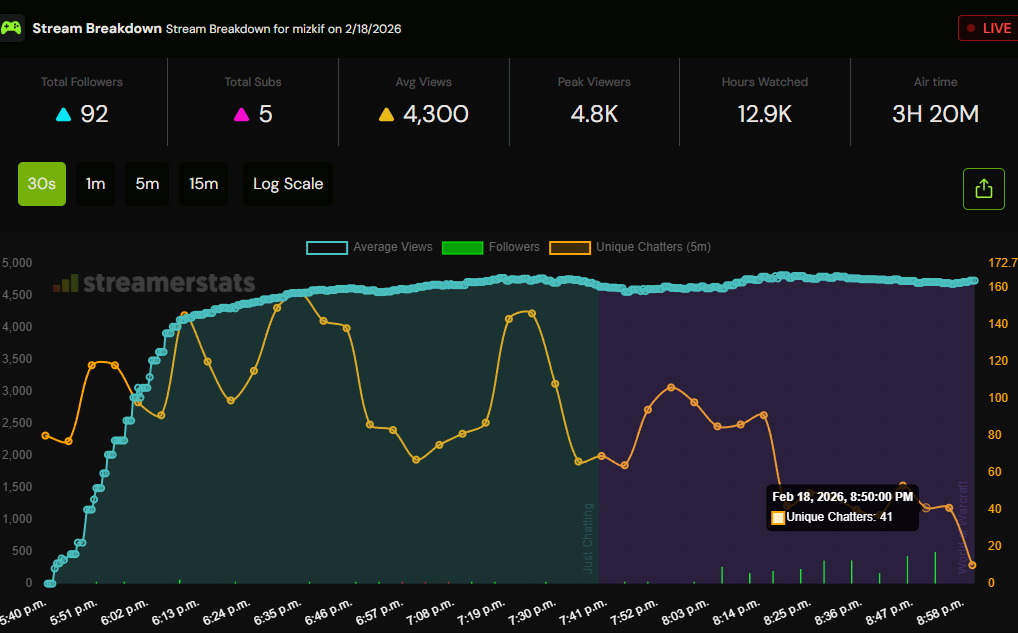Click the first orange chatters data point
The height and width of the screenshot is (633, 1018).
point(45,436)
